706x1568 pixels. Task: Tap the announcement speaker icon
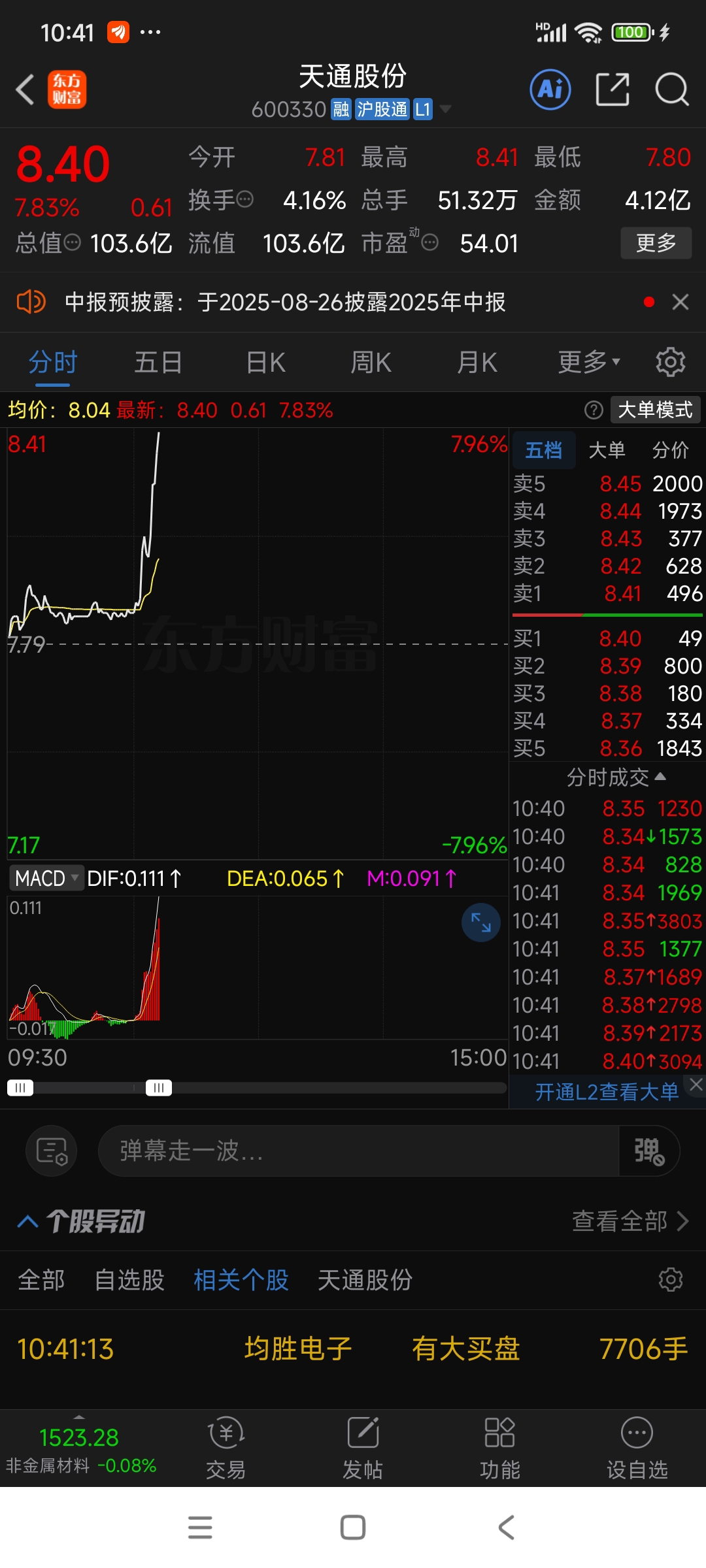click(30, 302)
